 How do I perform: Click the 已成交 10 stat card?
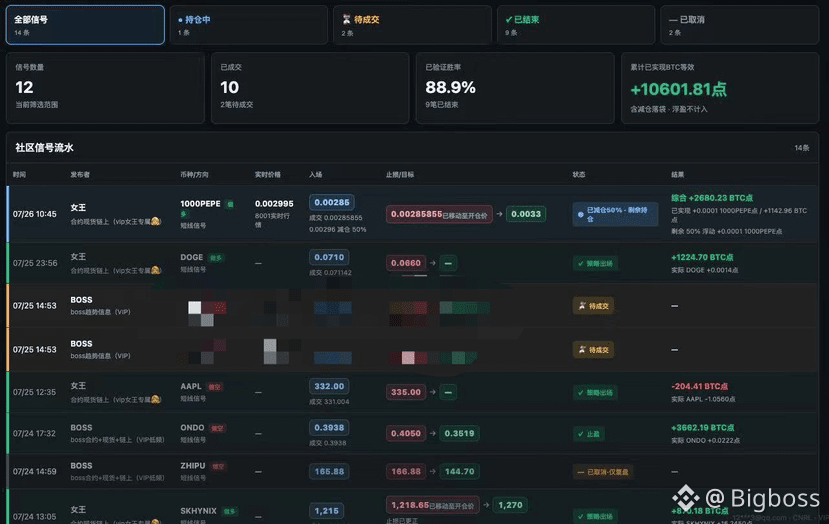coord(310,88)
